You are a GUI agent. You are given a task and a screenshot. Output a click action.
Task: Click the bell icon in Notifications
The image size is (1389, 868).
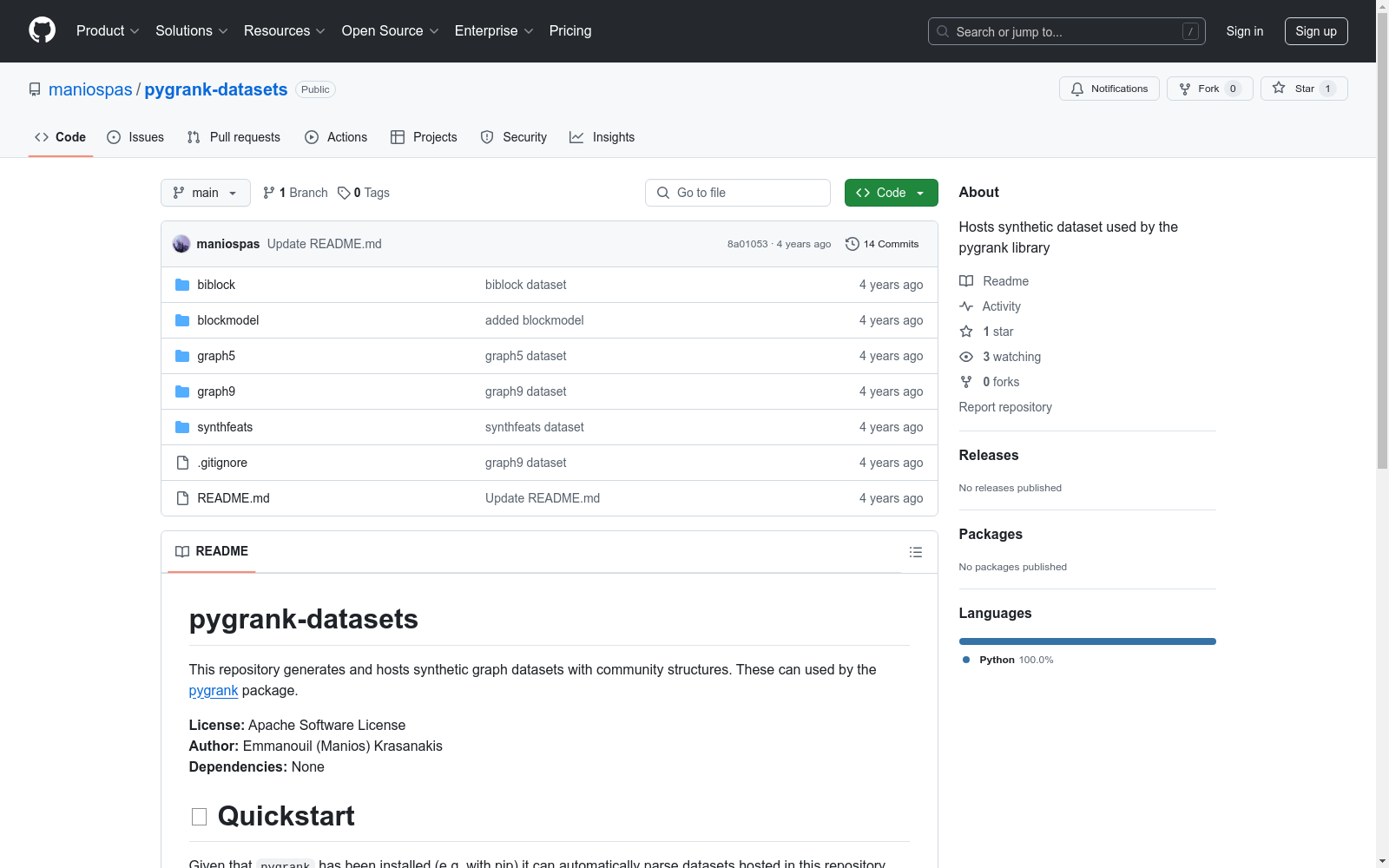tap(1077, 89)
